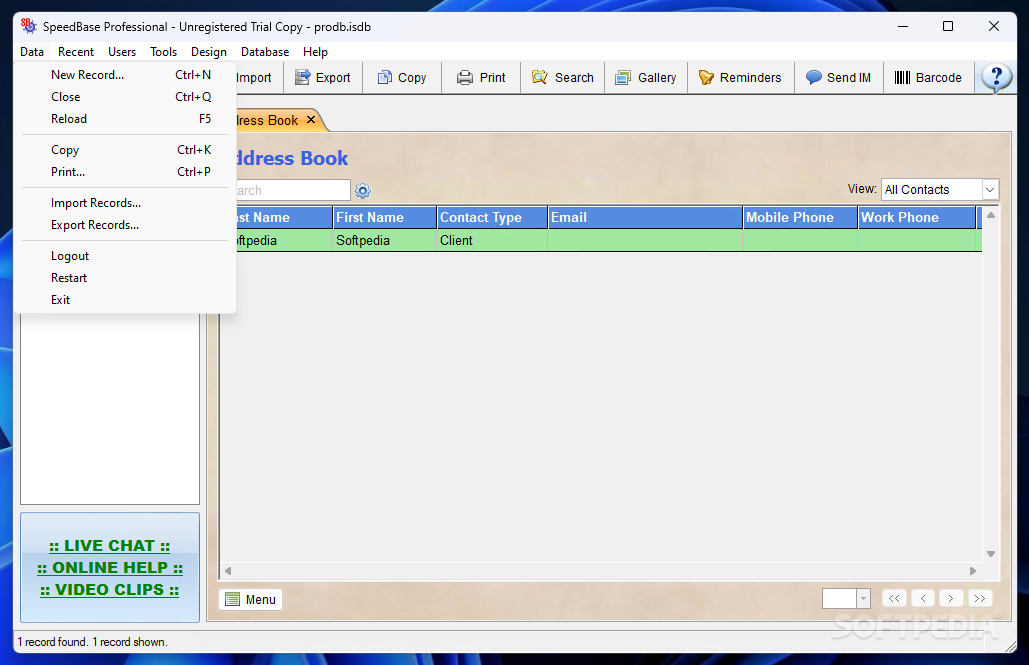Click the Barcode toolbar icon
1029x665 pixels.
[902, 77]
